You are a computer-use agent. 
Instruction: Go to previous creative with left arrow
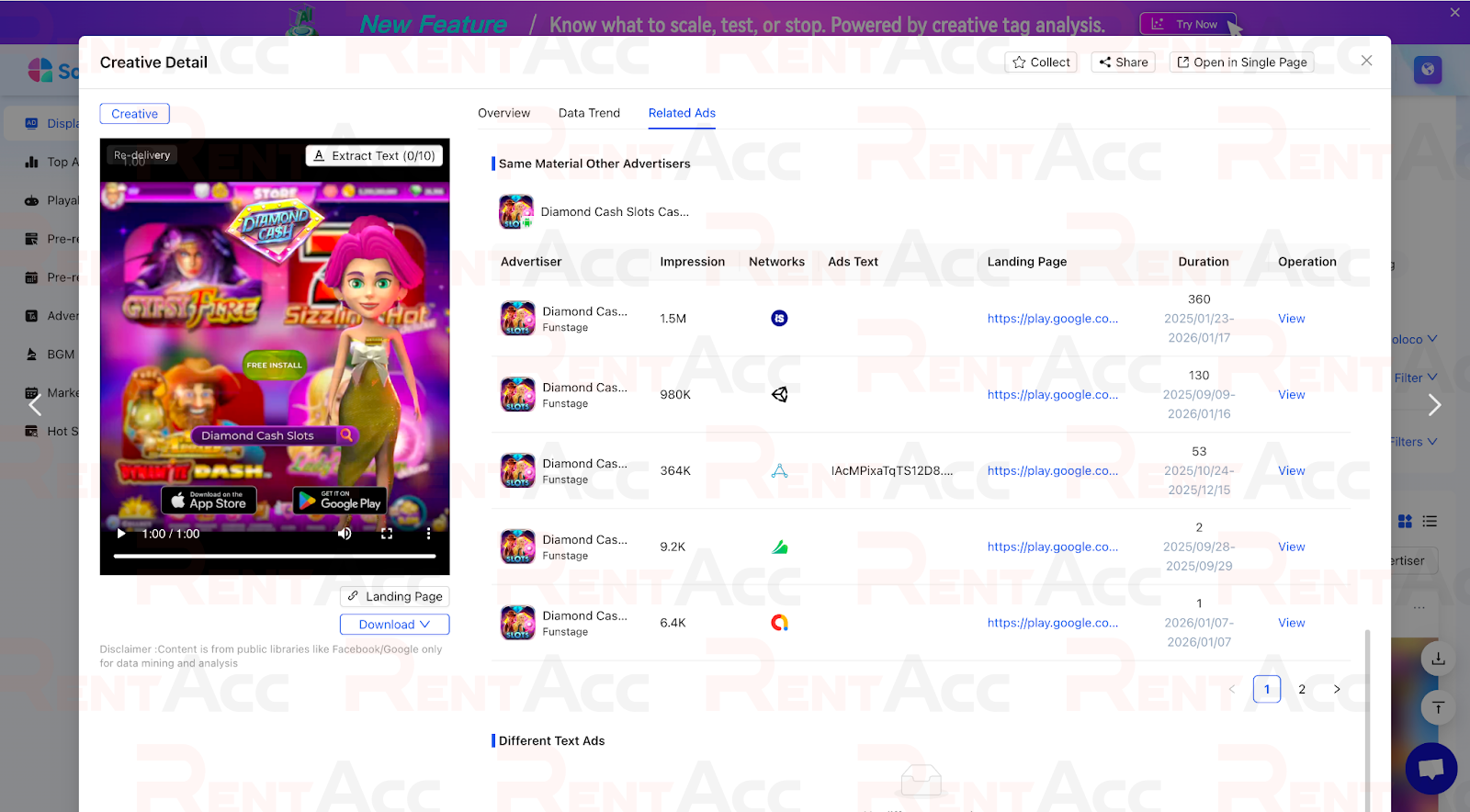(x=35, y=405)
